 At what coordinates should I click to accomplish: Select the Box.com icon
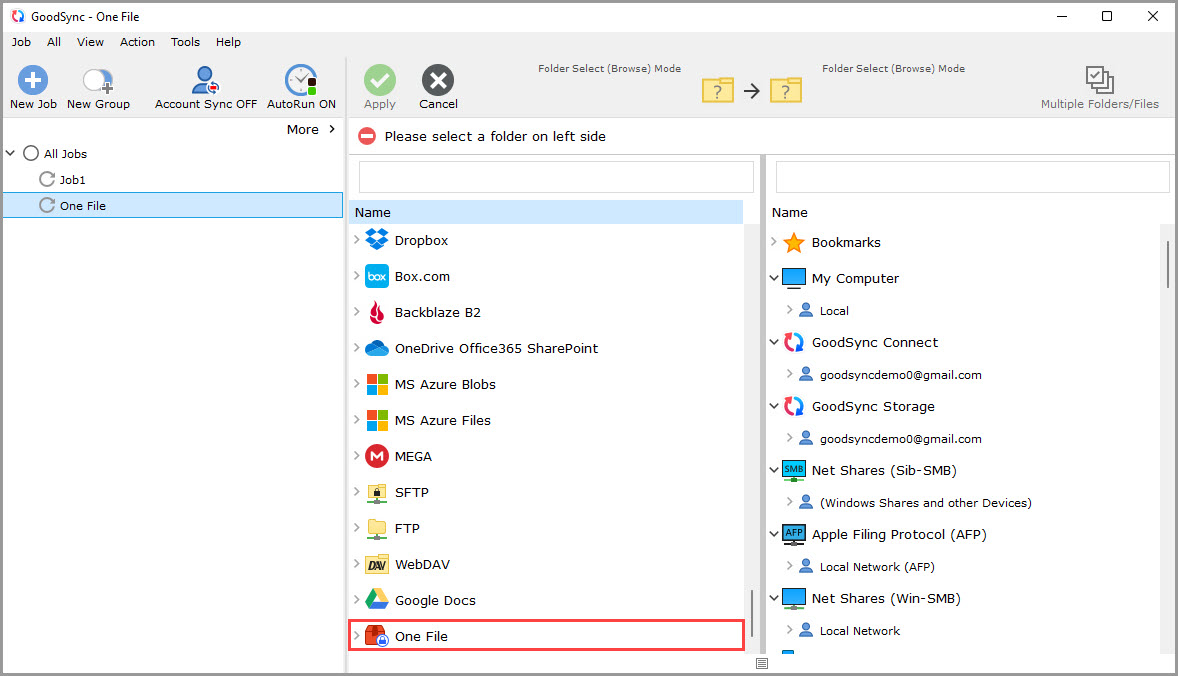click(376, 276)
